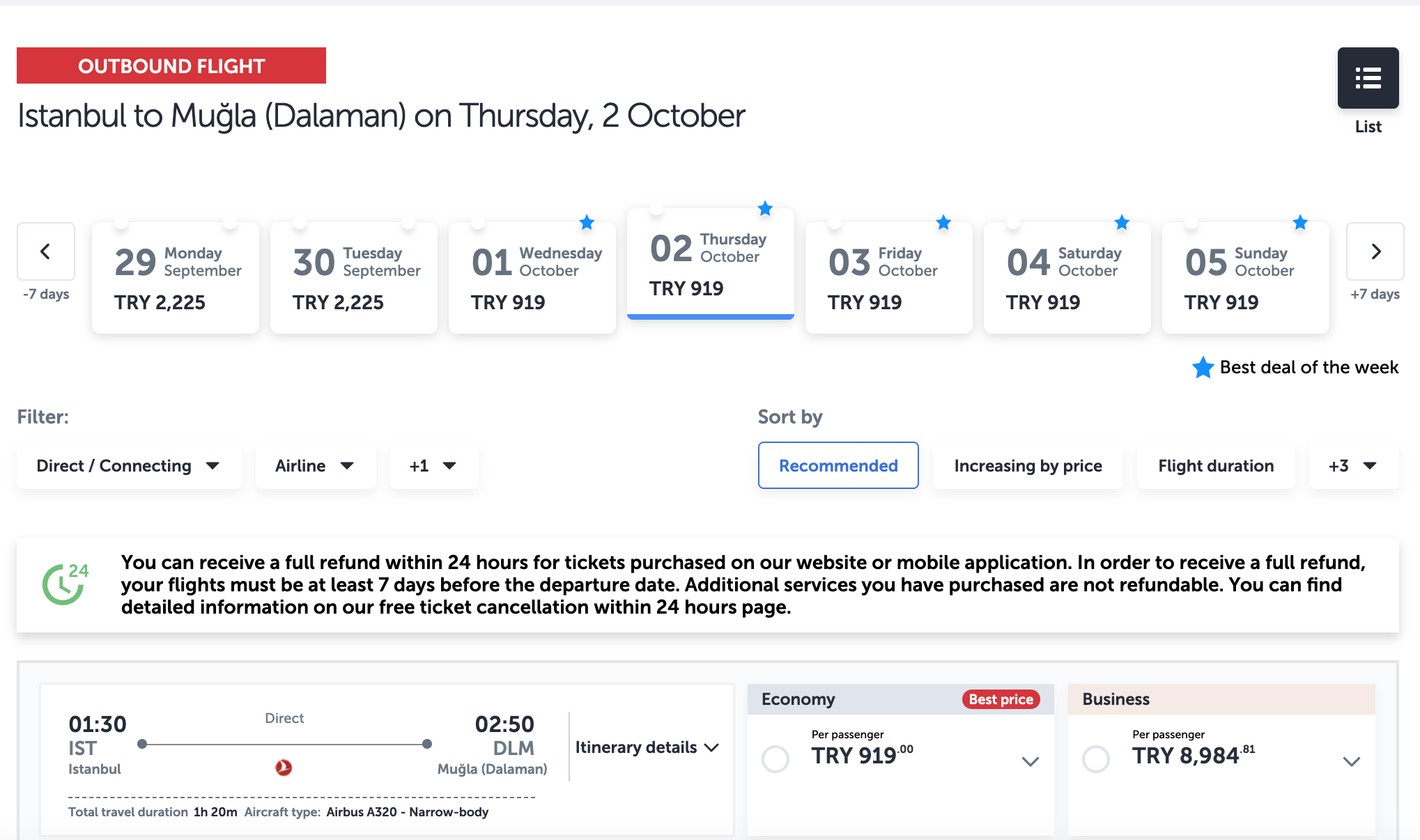This screenshot has width=1420, height=840.
Task: Select the Business TRY 8,984 fare radio
Action: (x=1096, y=759)
